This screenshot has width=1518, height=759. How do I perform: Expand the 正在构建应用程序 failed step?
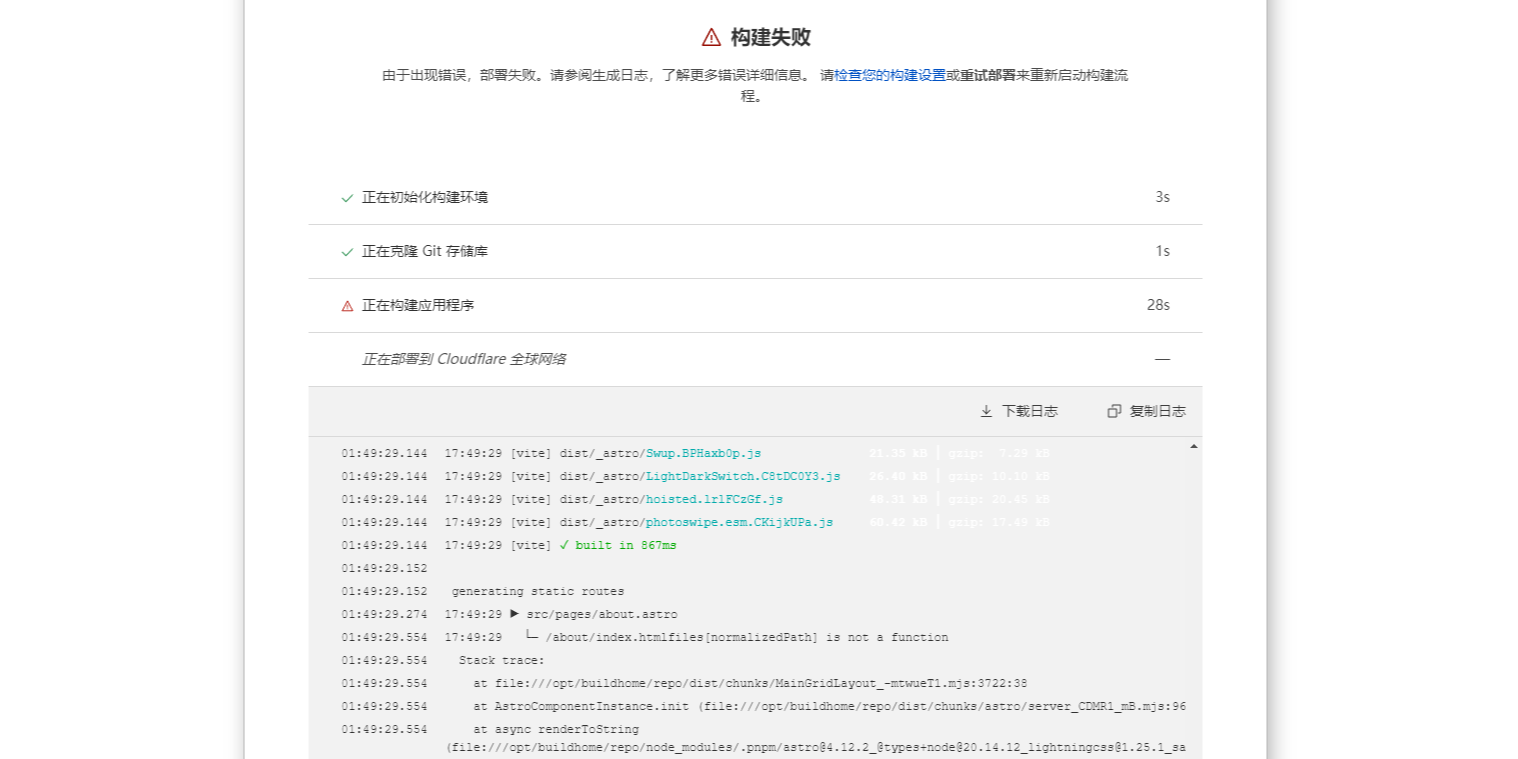[755, 306]
